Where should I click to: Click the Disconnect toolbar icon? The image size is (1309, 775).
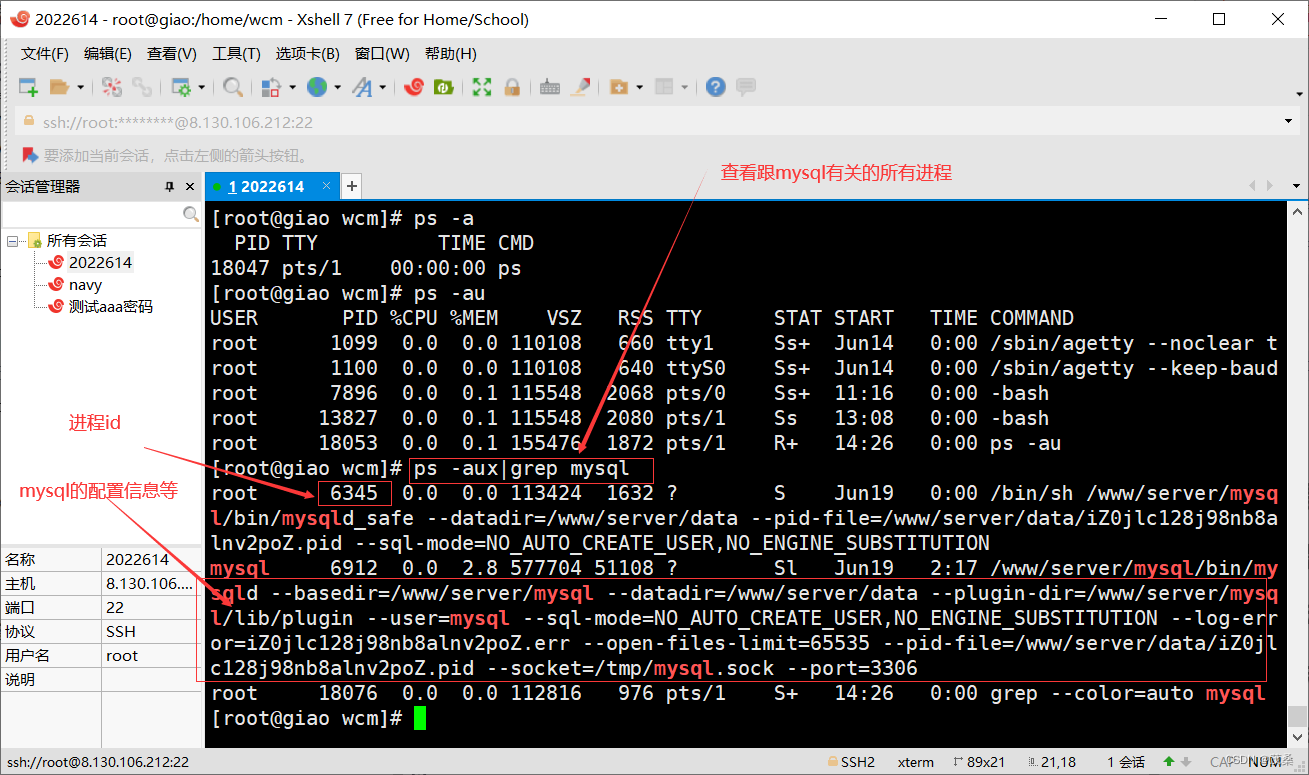click(112, 87)
